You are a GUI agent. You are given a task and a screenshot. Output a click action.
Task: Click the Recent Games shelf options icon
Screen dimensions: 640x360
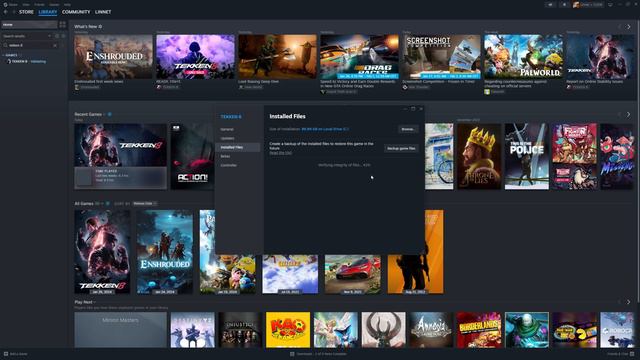point(109,114)
